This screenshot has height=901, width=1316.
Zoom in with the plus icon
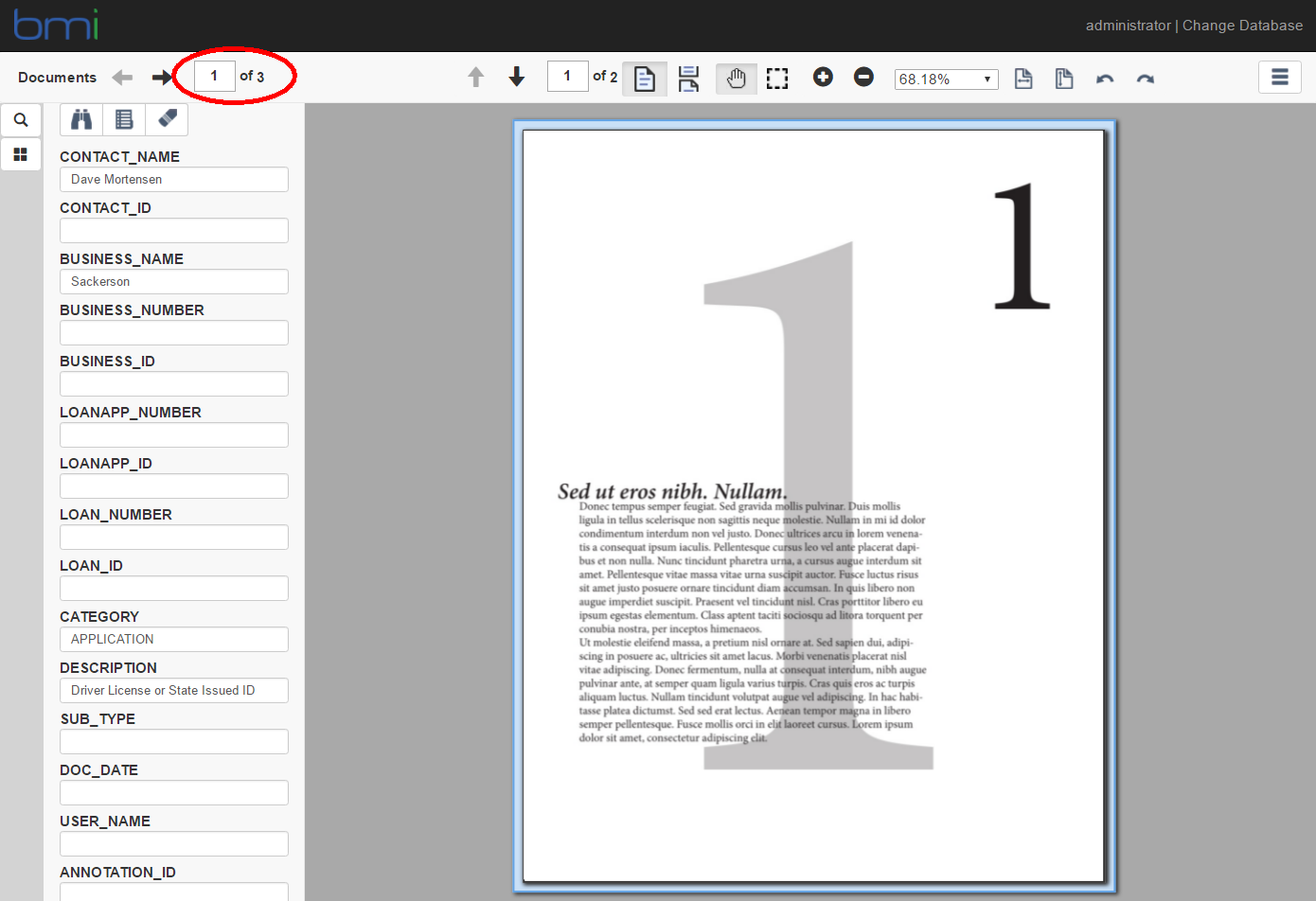823,77
